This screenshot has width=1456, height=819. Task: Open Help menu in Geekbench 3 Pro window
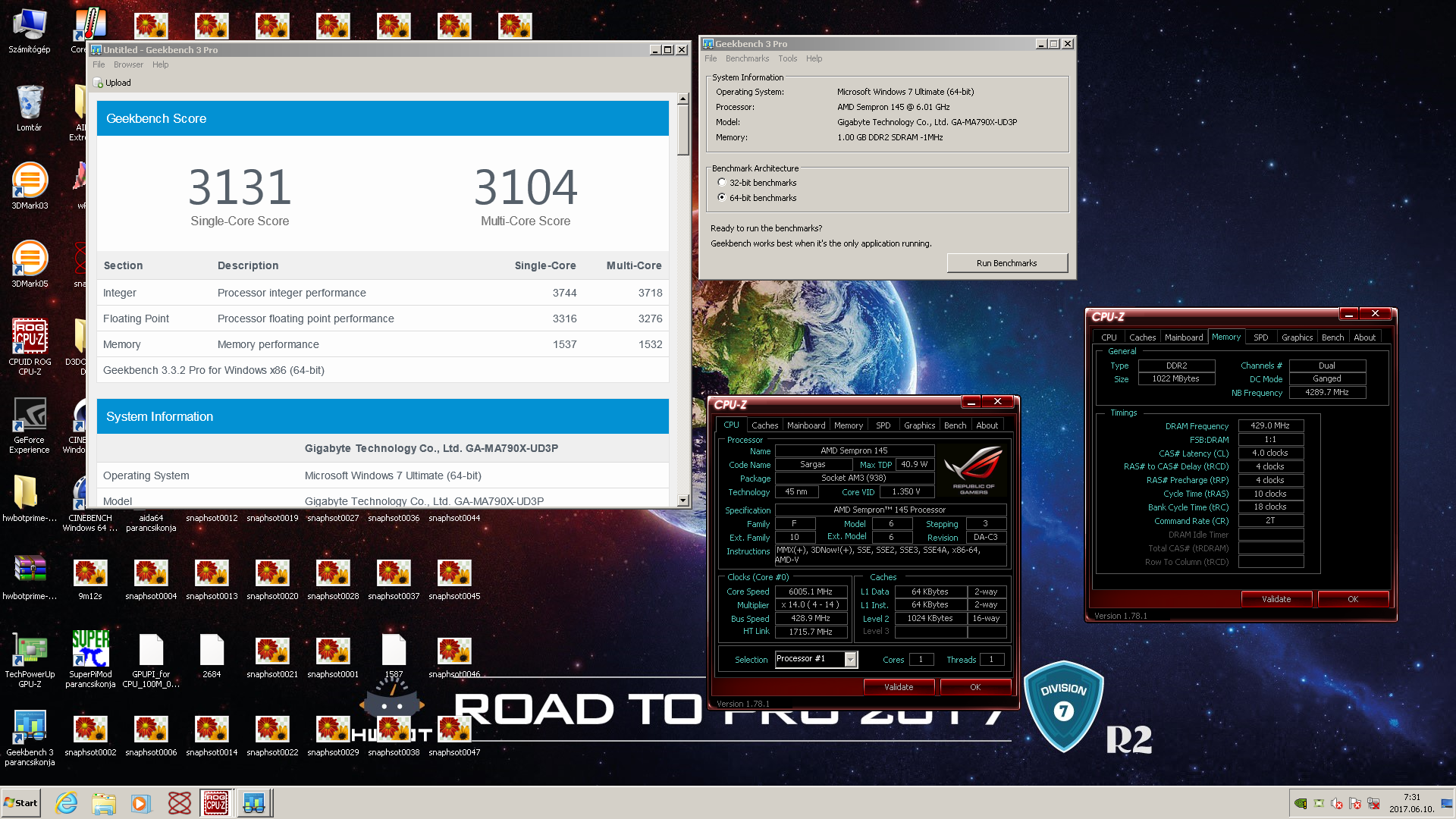tap(814, 58)
